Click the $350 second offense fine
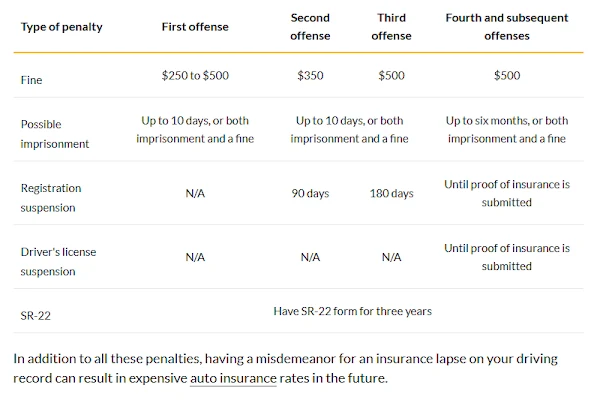The height and width of the screenshot is (400, 603). (x=310, y=75)
